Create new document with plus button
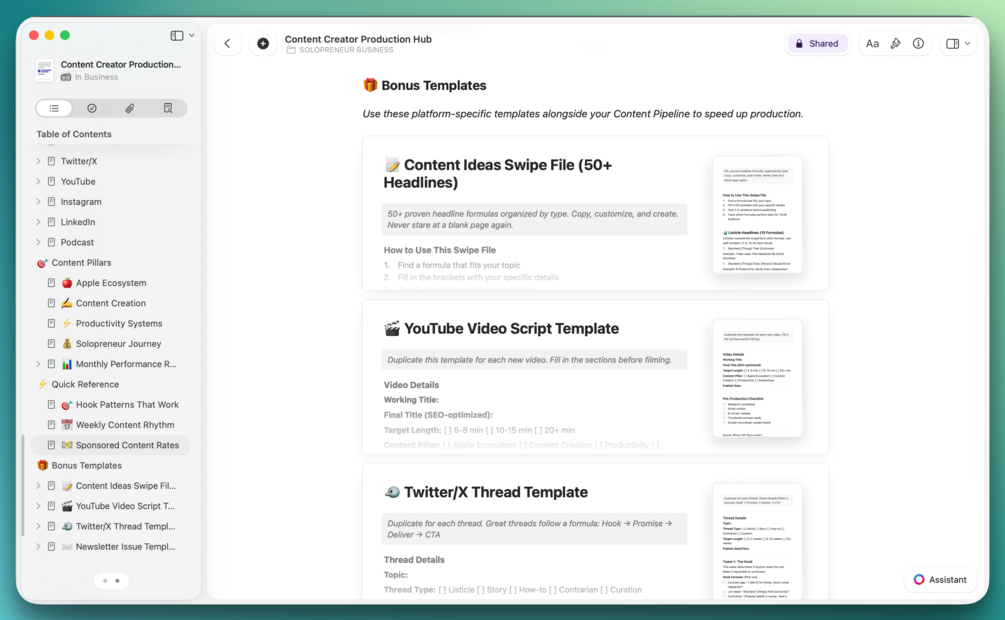This screenshot has width=1005, height=620. click(263, 44)
